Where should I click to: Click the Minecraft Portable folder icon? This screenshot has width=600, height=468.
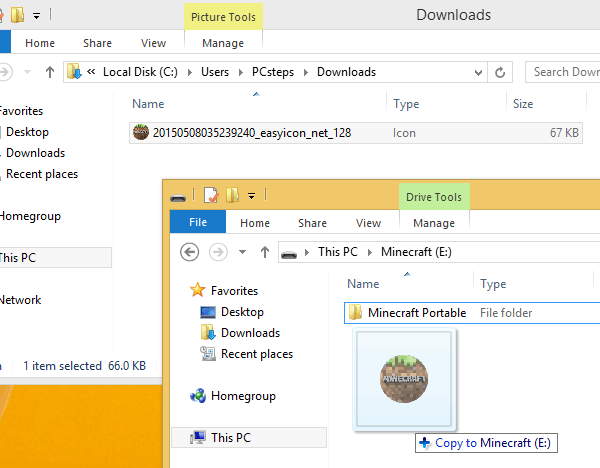[x=355, y=312]
